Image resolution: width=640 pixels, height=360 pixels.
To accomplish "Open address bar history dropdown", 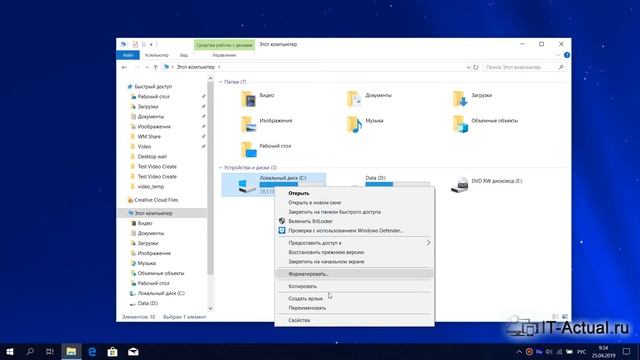I will pyautogui.click(x=468, y=67).
